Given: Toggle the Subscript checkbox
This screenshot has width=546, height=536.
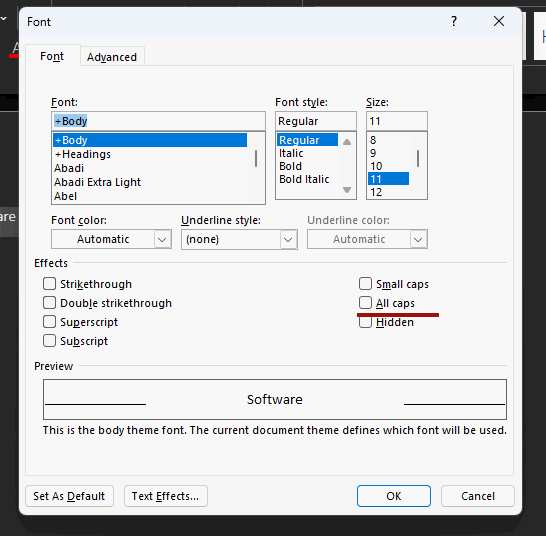Looking at the screenshot, I should [49, 341].
